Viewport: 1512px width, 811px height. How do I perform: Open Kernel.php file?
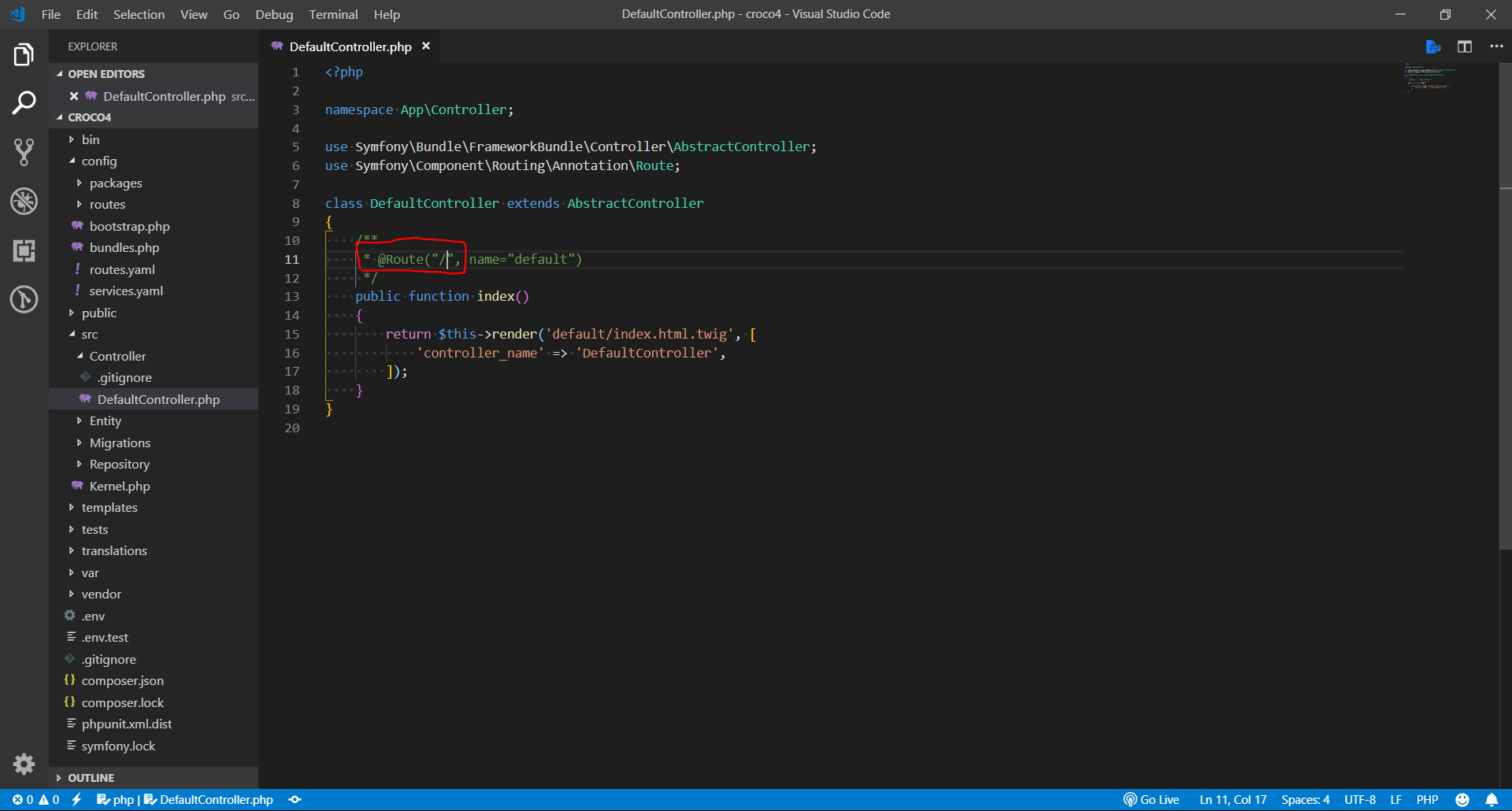pyautogui.click(x=154, y=486)
